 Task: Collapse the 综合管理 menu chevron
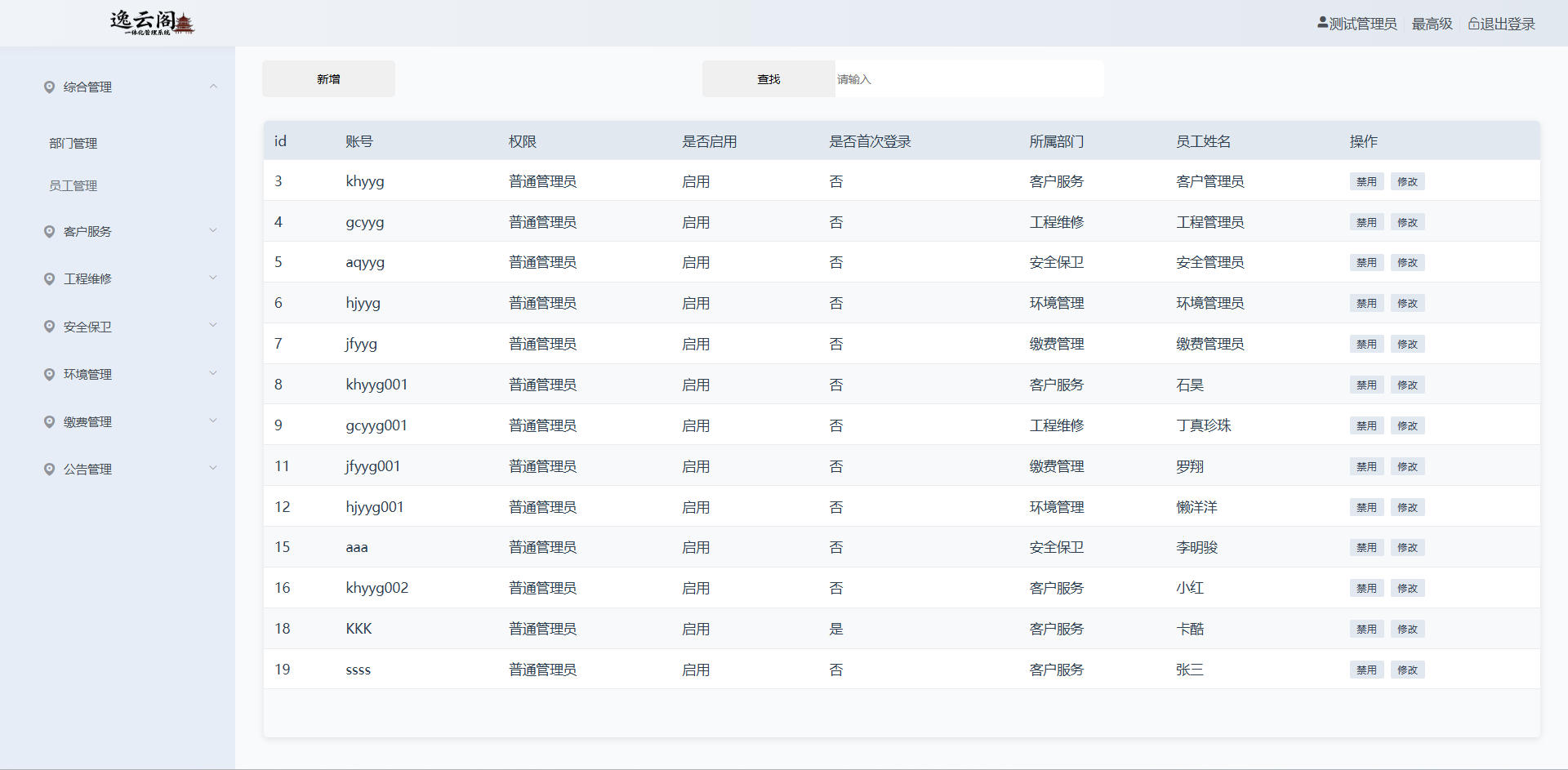(x=213, y=87)
